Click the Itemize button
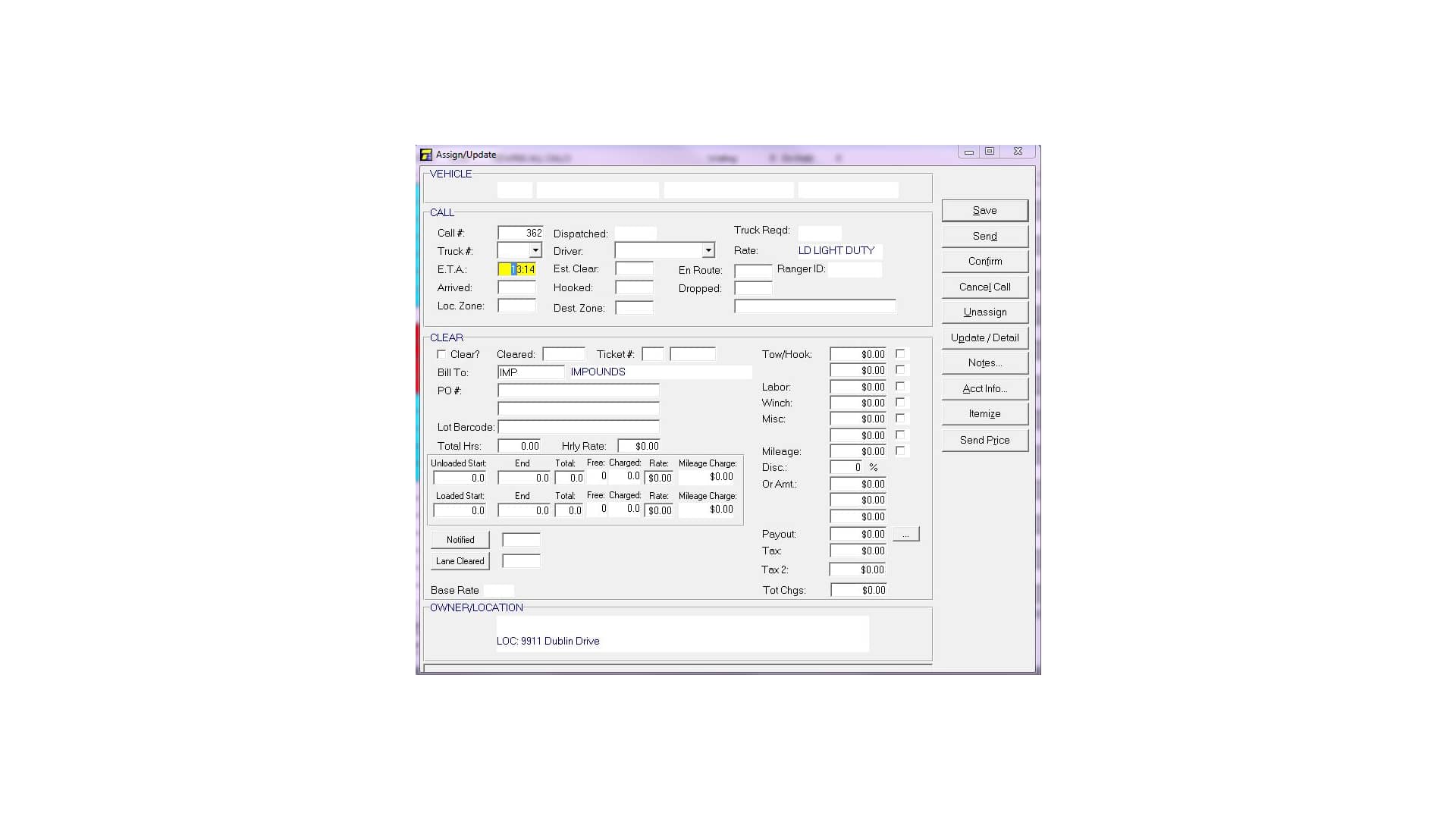This screenshot has height=819, width=1456. point(984,414)
